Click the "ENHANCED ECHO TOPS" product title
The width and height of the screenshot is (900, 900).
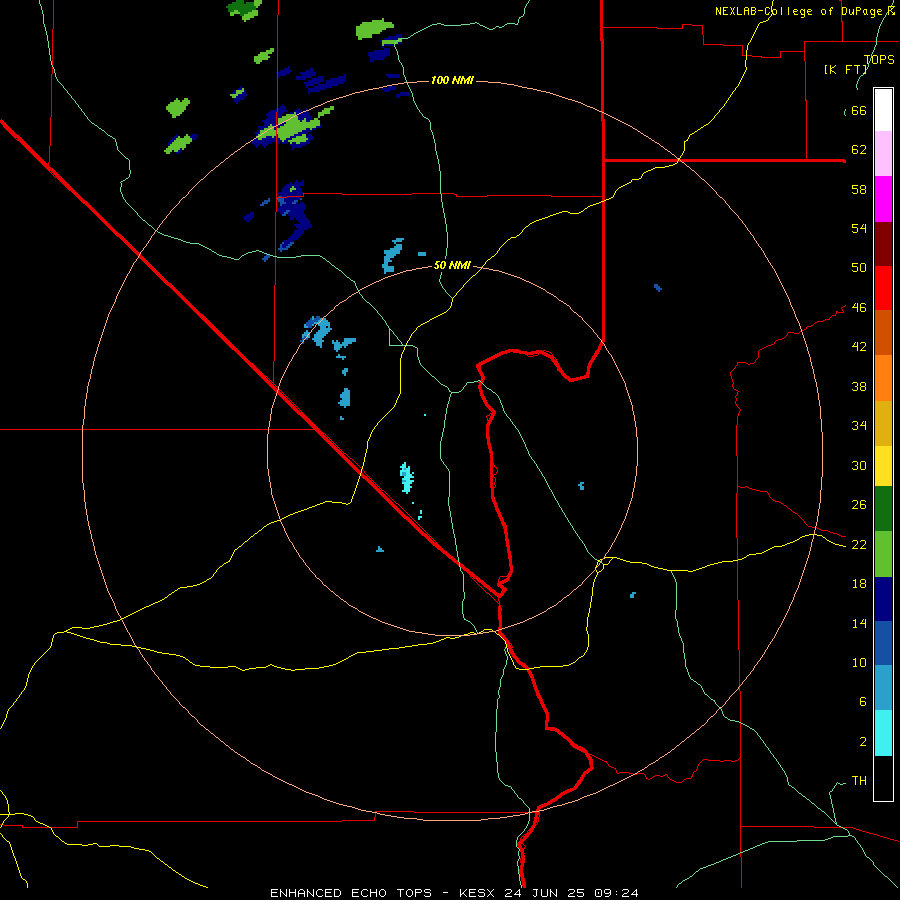click(x=351, y=893)
